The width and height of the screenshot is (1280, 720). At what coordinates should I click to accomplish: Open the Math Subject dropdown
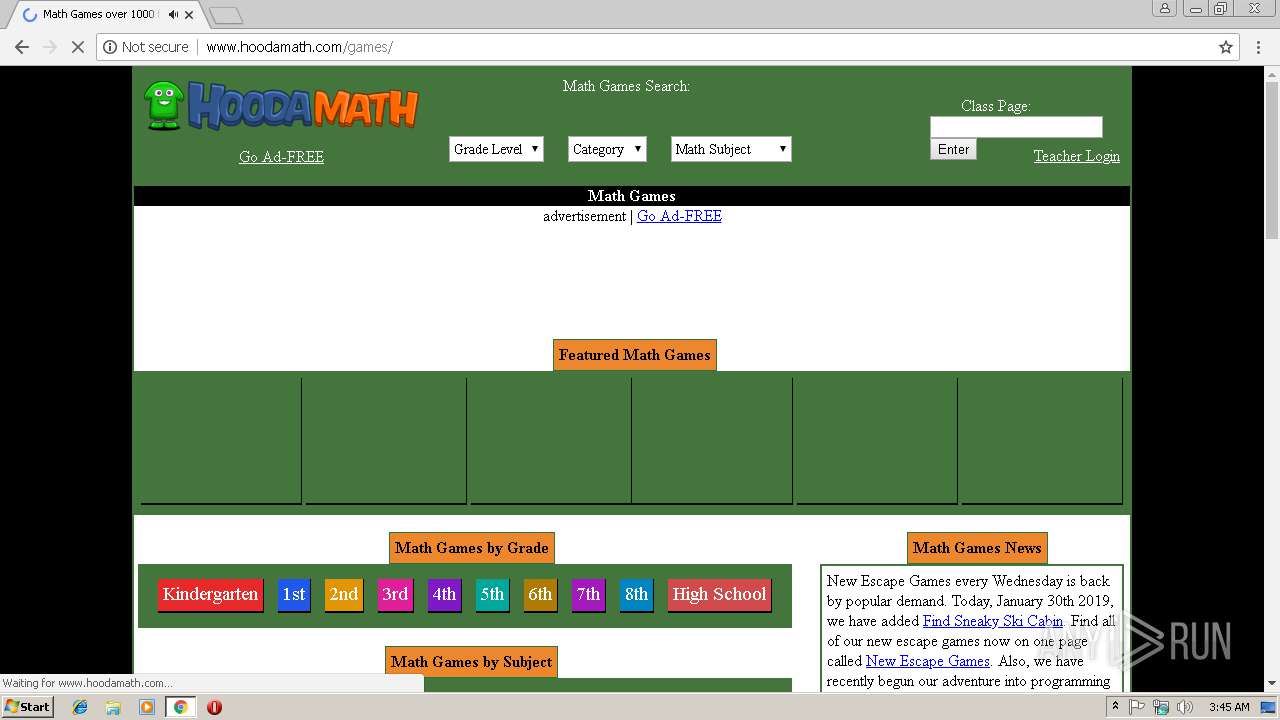click(x=731, y=149)
